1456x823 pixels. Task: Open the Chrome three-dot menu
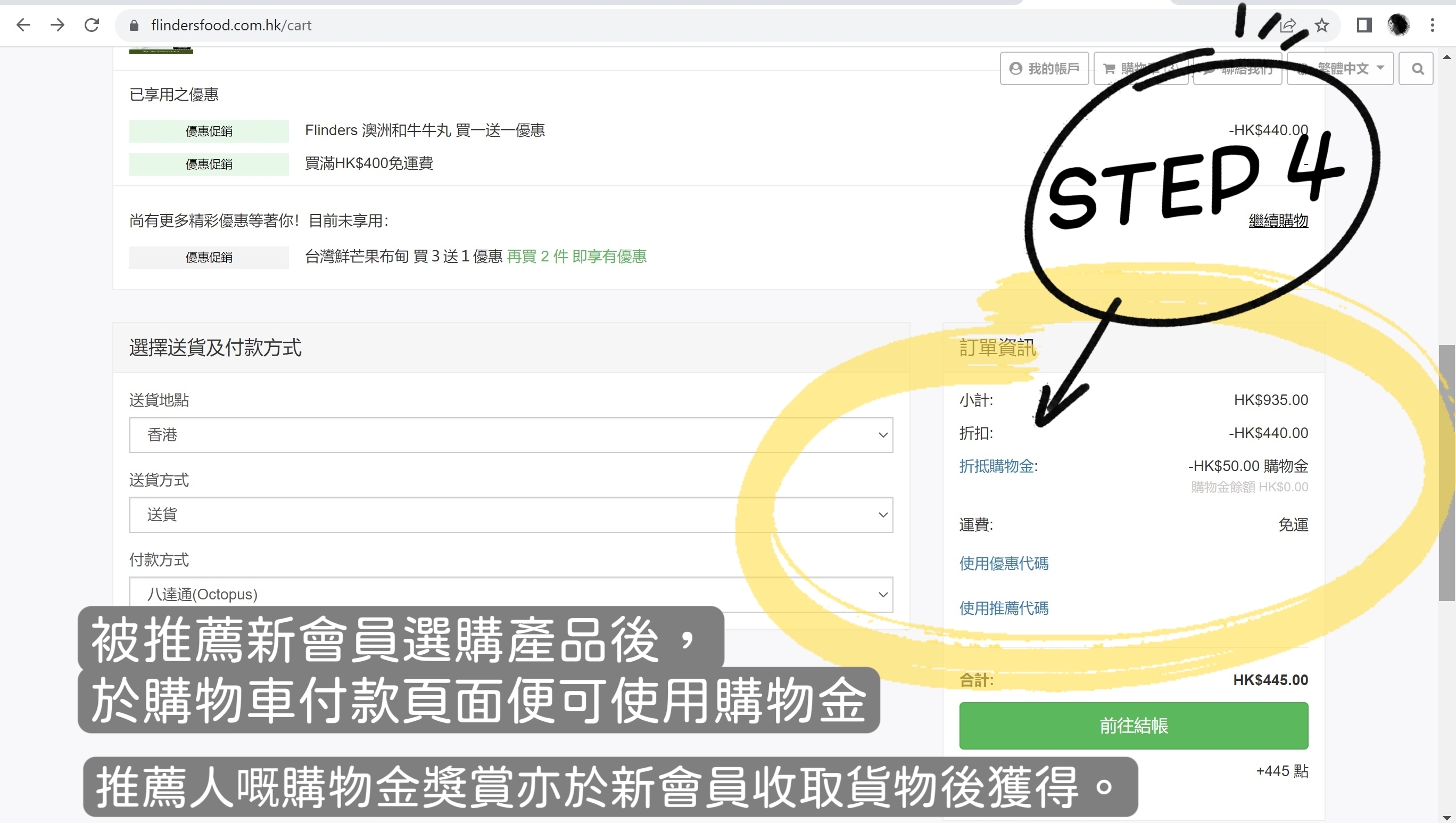(1432, 25)
